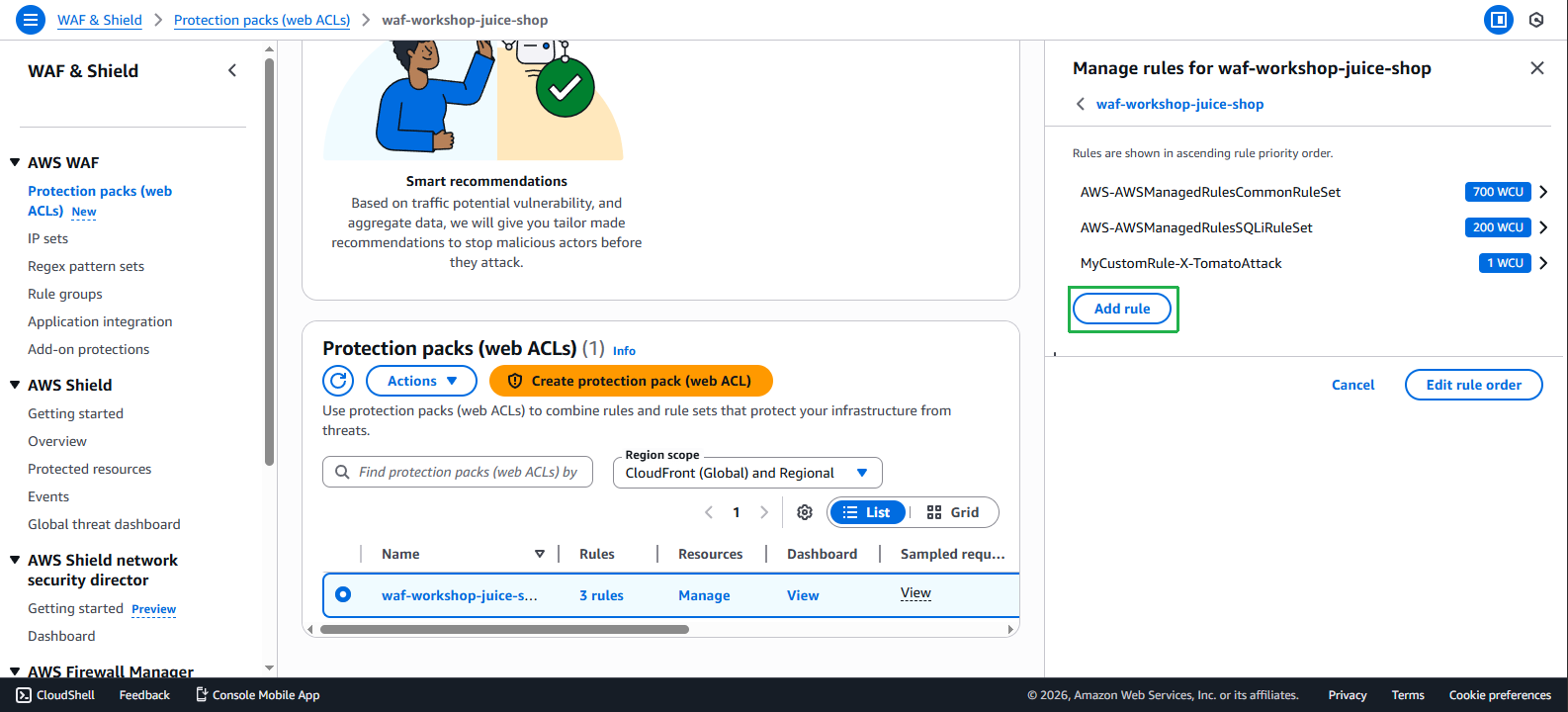The width and height of the screenshot is (1568, 712).
Task: Open the Info link beside Protection packs
Action: (624, 351)
